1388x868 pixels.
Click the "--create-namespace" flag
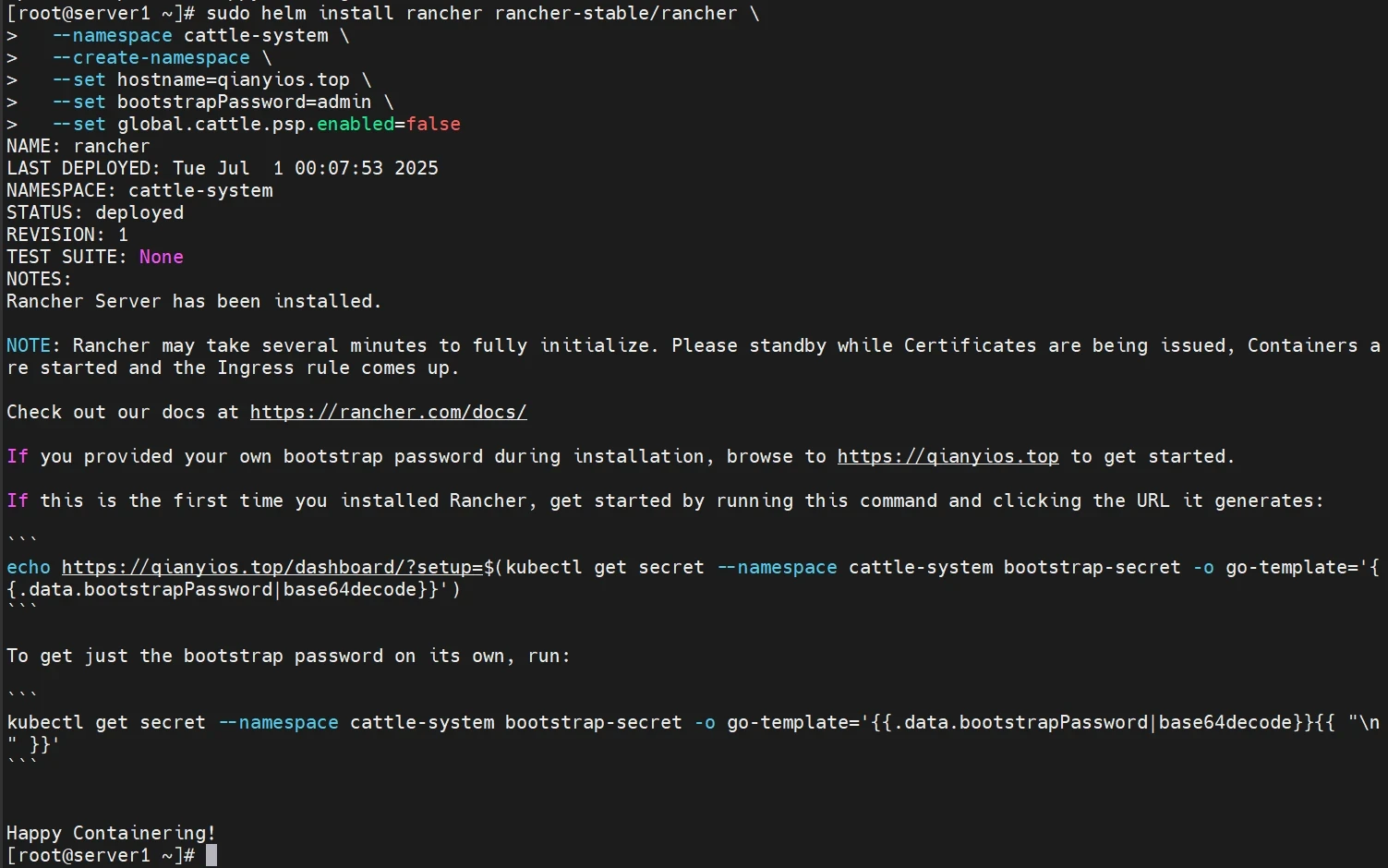(x=151, y=57)
